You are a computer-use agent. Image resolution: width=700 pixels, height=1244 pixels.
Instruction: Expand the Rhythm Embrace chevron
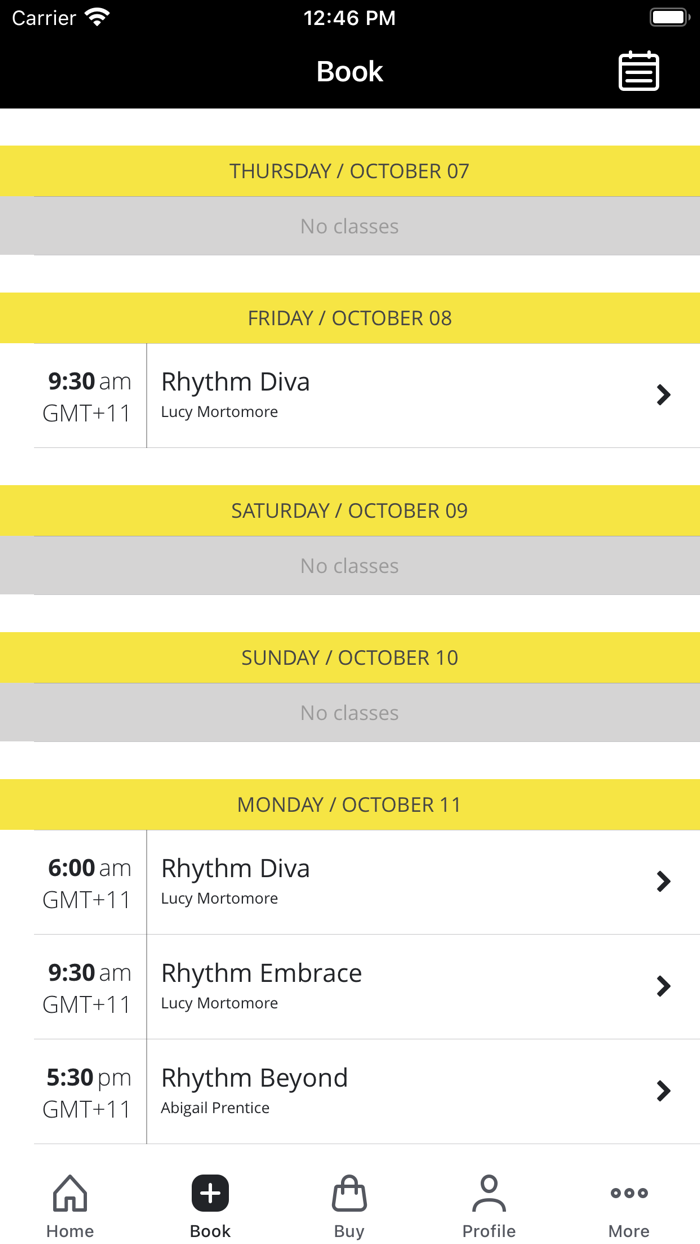coord(663,986)
